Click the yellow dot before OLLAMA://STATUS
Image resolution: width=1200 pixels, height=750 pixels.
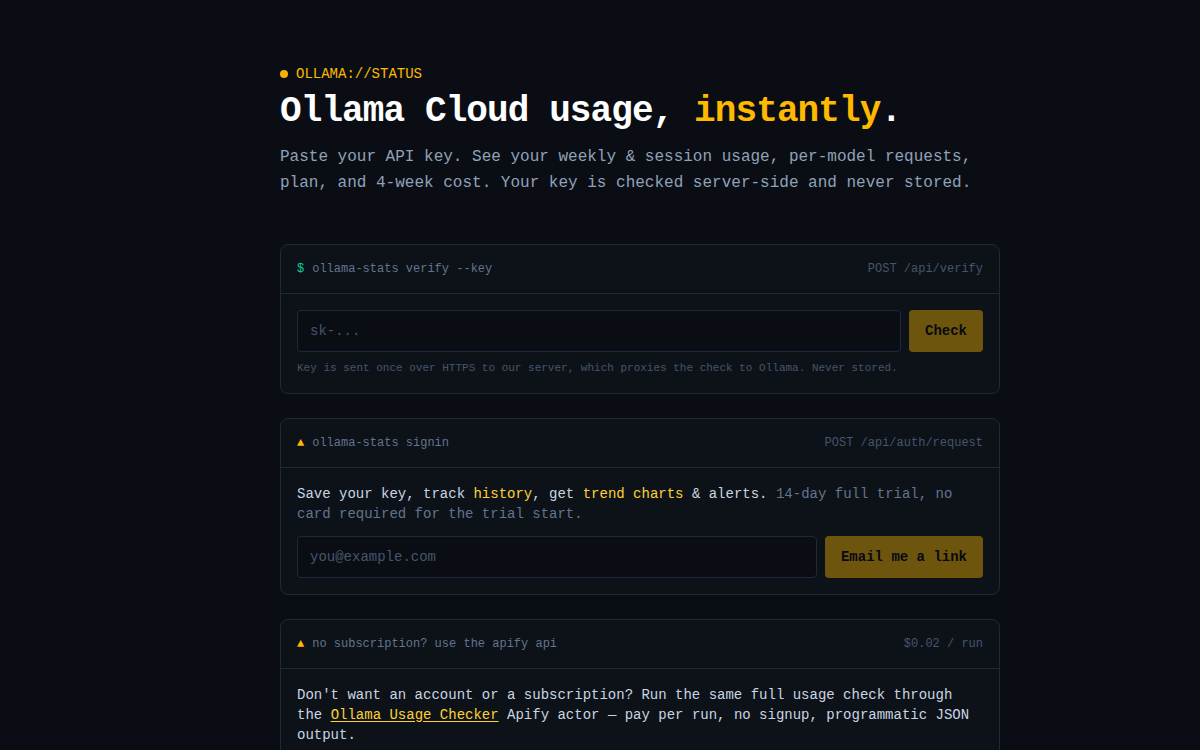pyautogui.click(x=284, y=74)
